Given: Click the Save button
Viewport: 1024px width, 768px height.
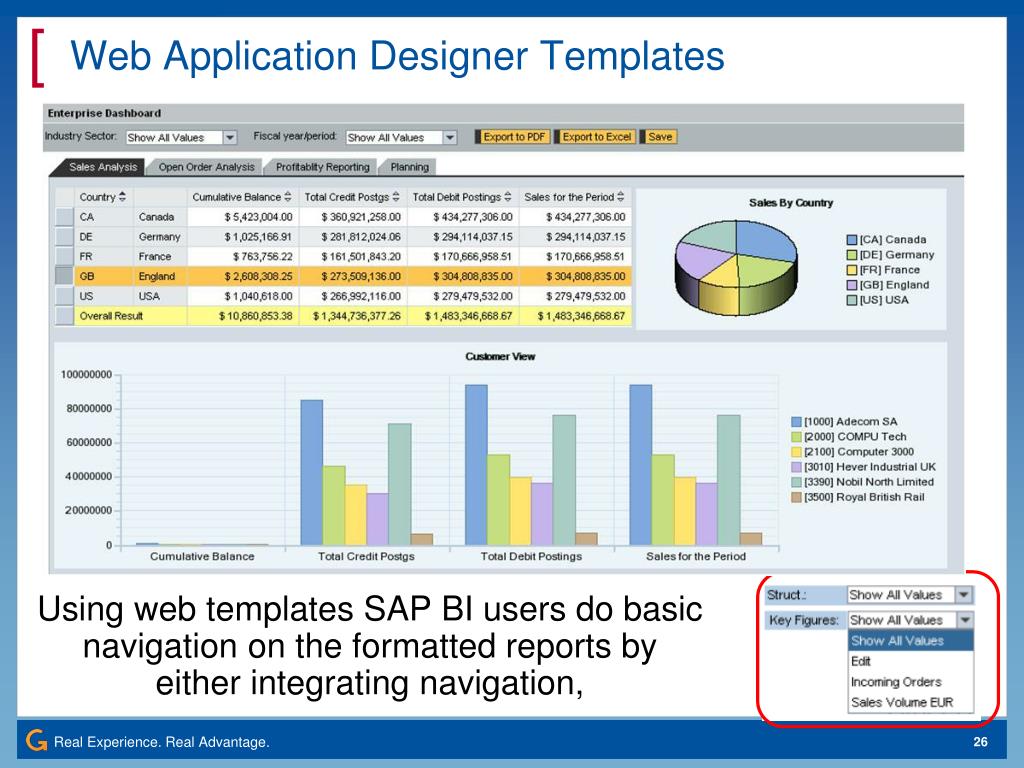Looking at the screenshot, I should pyautogui.click(x=660, y=136).
